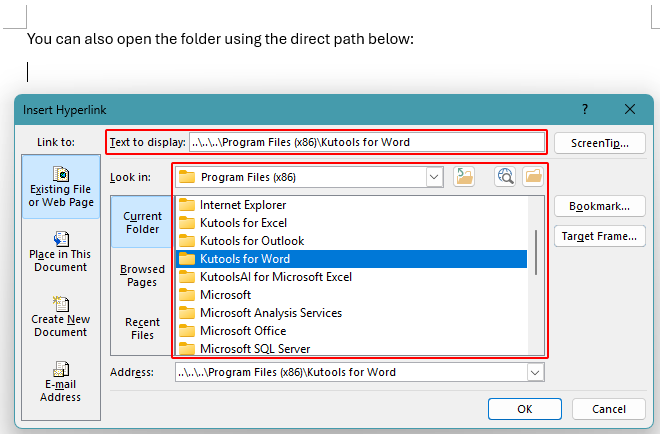
Task: Select E-mail Address link type
Action: [x=61, y=381]
